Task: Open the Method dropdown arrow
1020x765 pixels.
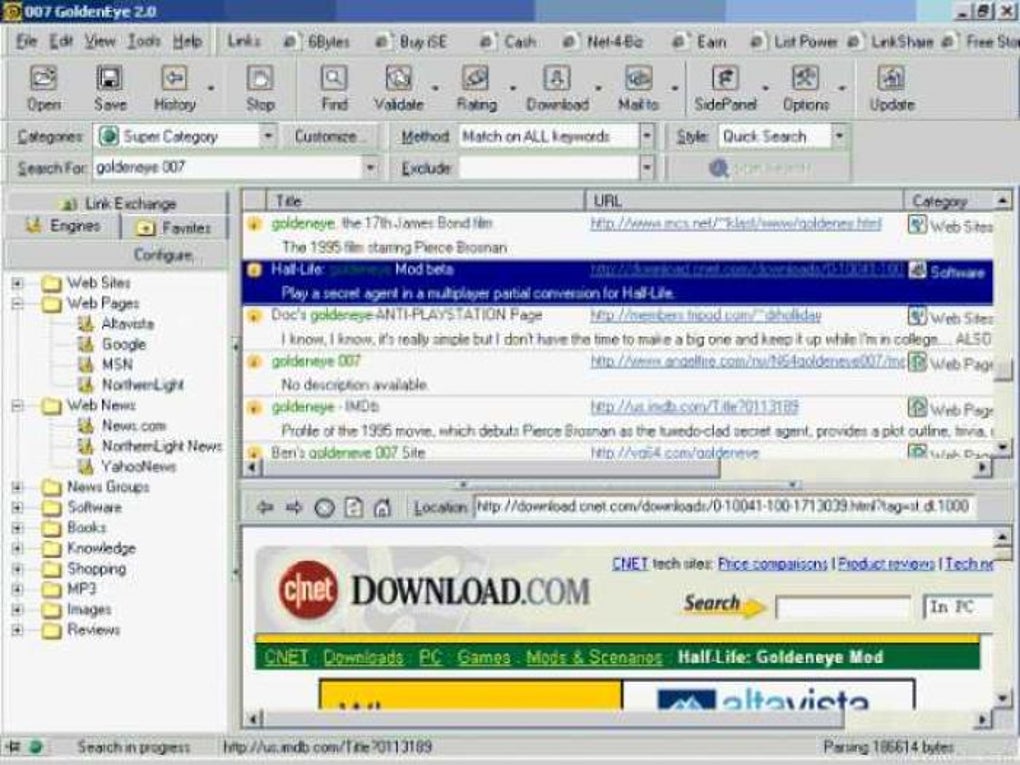Action: (x=647, y=136)
